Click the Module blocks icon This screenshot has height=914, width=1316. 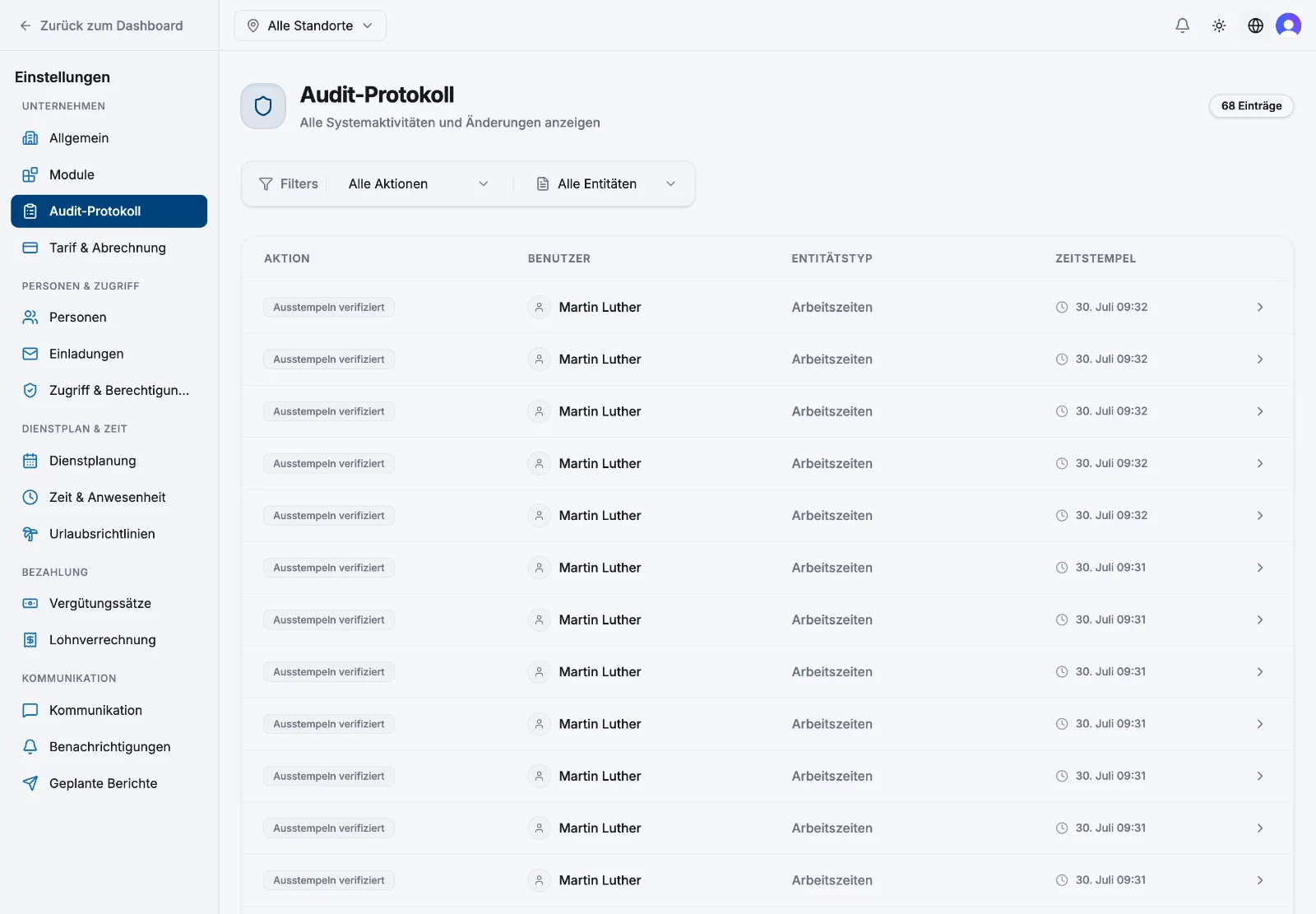click(30, 174)
